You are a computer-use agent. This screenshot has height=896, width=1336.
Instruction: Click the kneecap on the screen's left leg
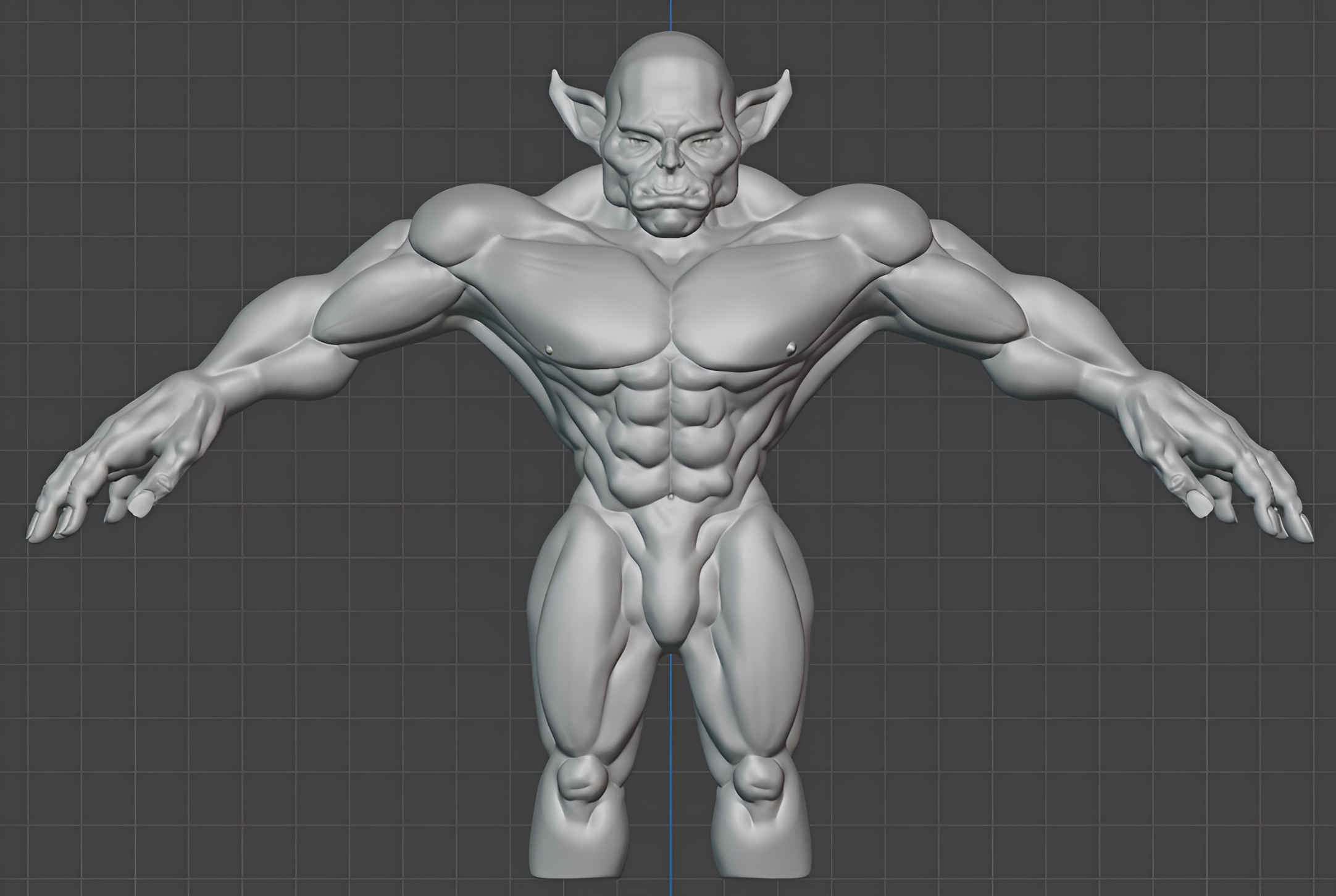[x=583, y=779]
